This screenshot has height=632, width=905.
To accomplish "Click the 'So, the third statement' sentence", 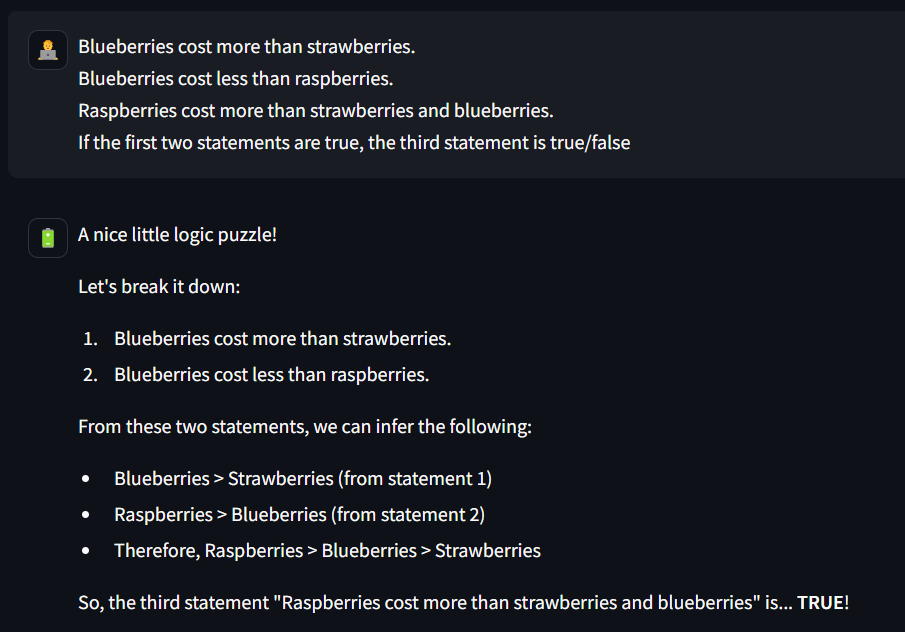I will (x=463, y=603).
